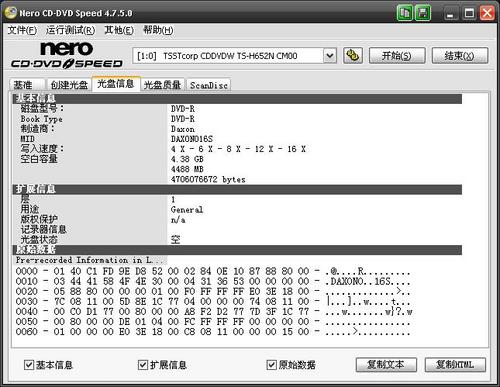Viewport: 500px width, 387px height.
Task: Open the 运行测试(R) menu
Action: tap(71, 30)
